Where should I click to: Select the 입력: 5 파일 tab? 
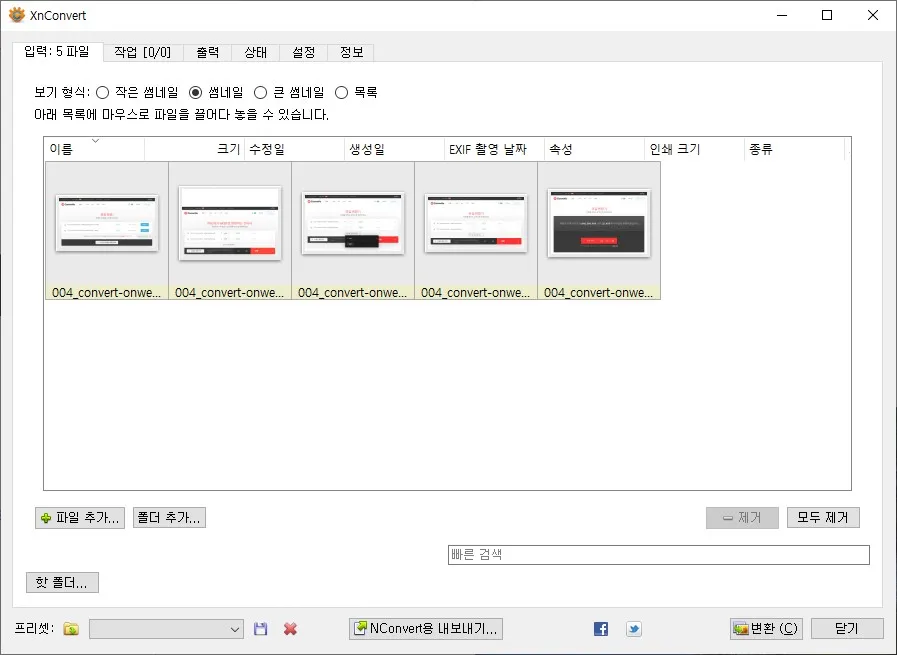click(x=57, y=51)
